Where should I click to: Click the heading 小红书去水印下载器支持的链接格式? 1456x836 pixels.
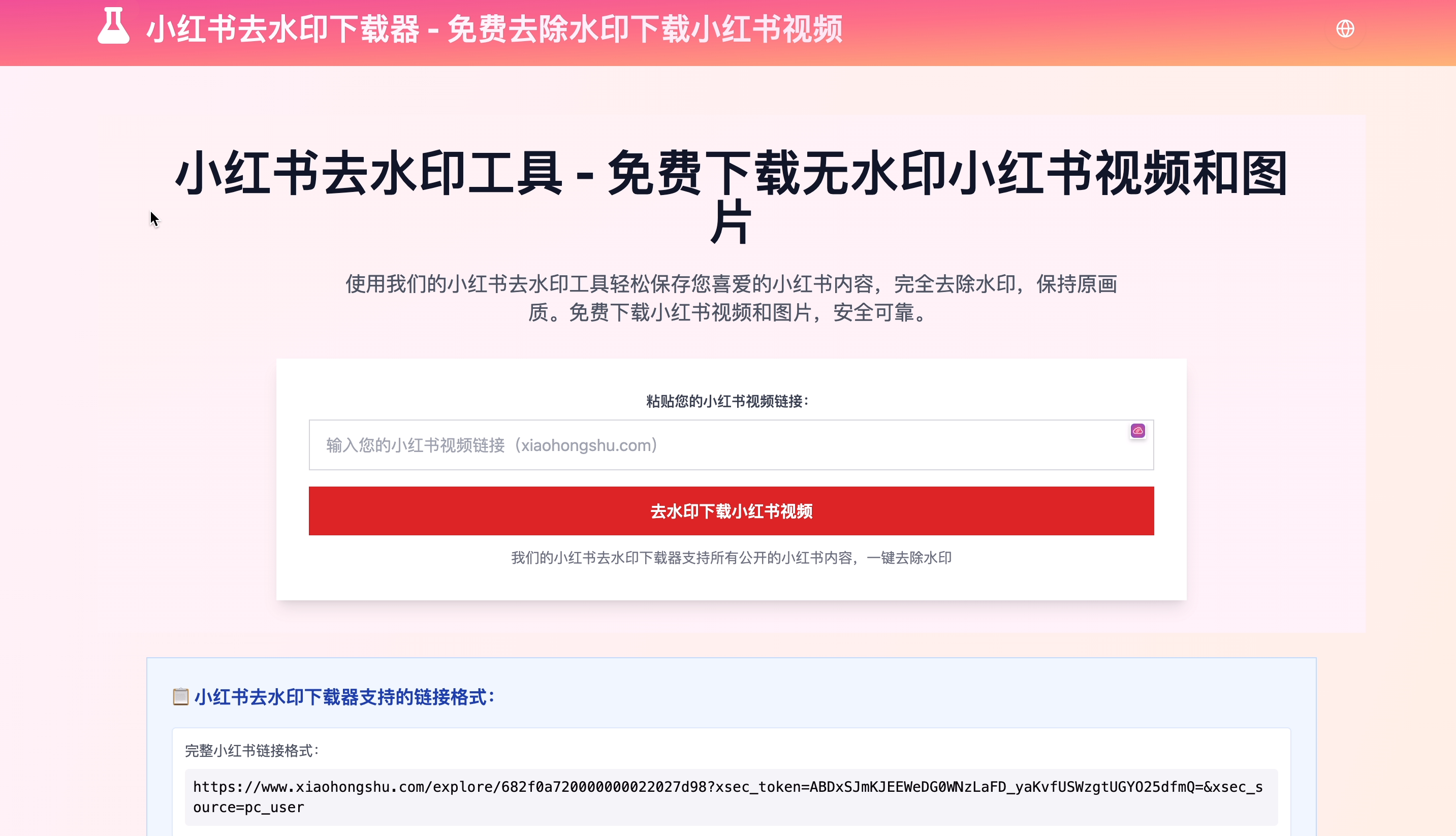pos(344,696)
